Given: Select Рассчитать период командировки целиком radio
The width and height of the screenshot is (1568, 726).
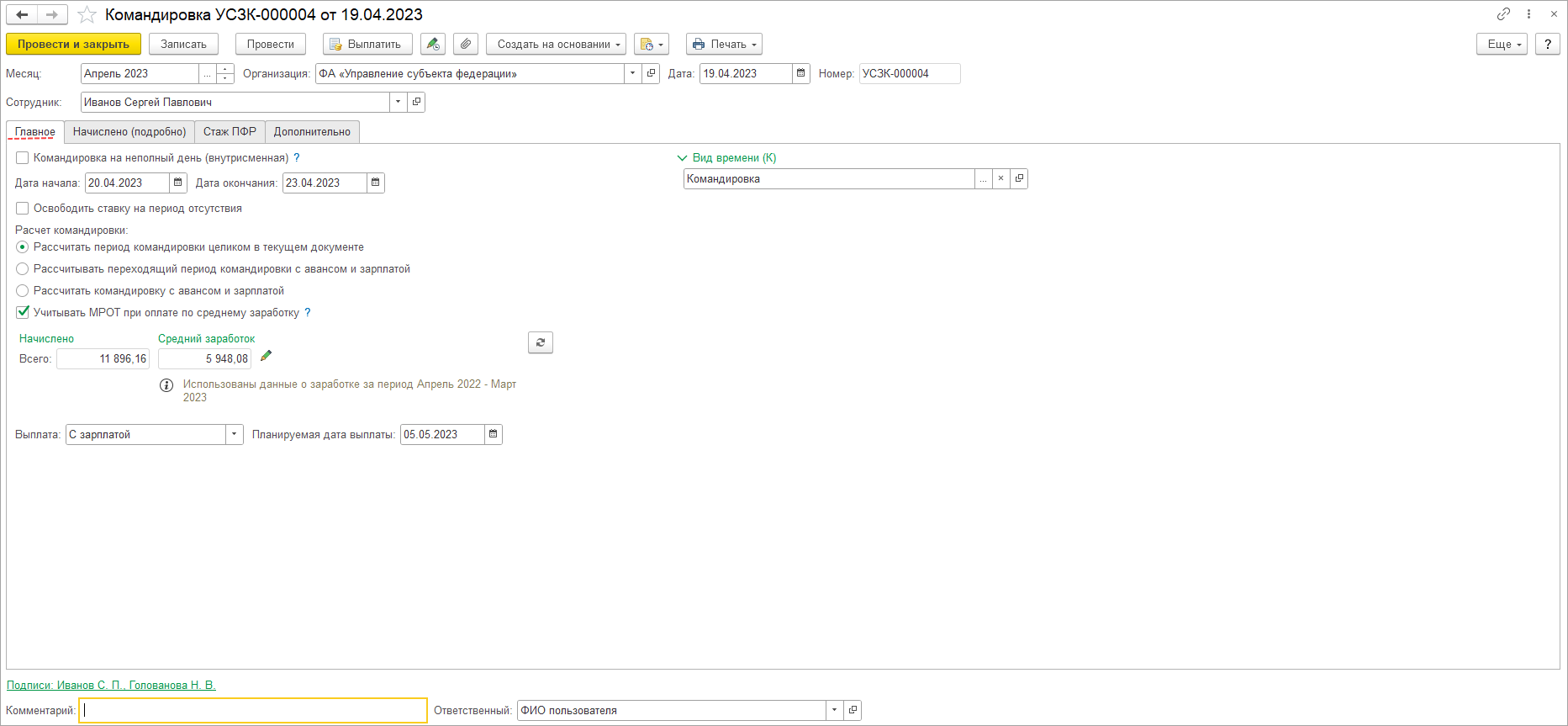Looking at the screenshot, I should (x=23, y=247).
